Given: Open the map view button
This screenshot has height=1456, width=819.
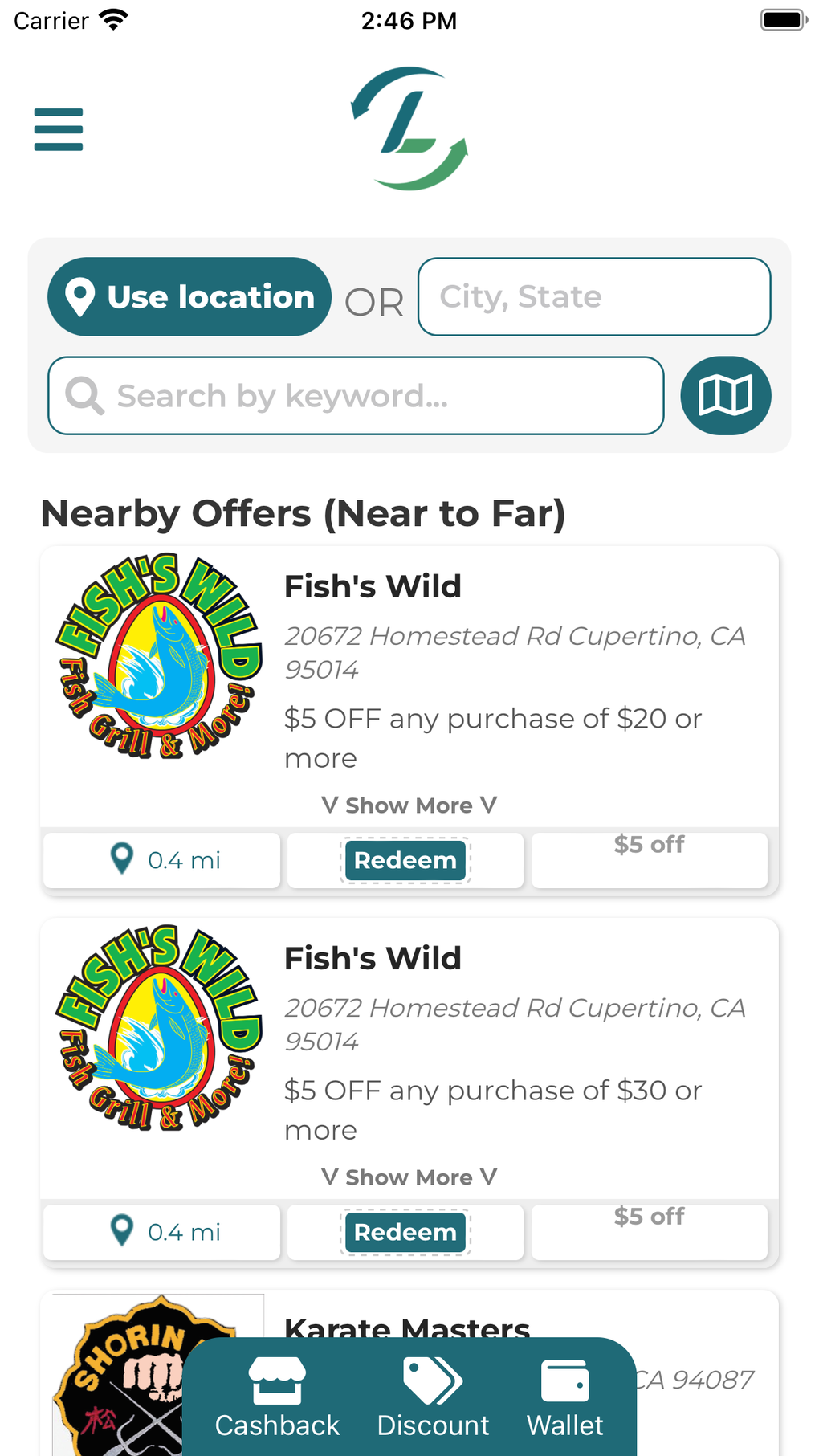Looking at the screenshot, I should point(725,396).
